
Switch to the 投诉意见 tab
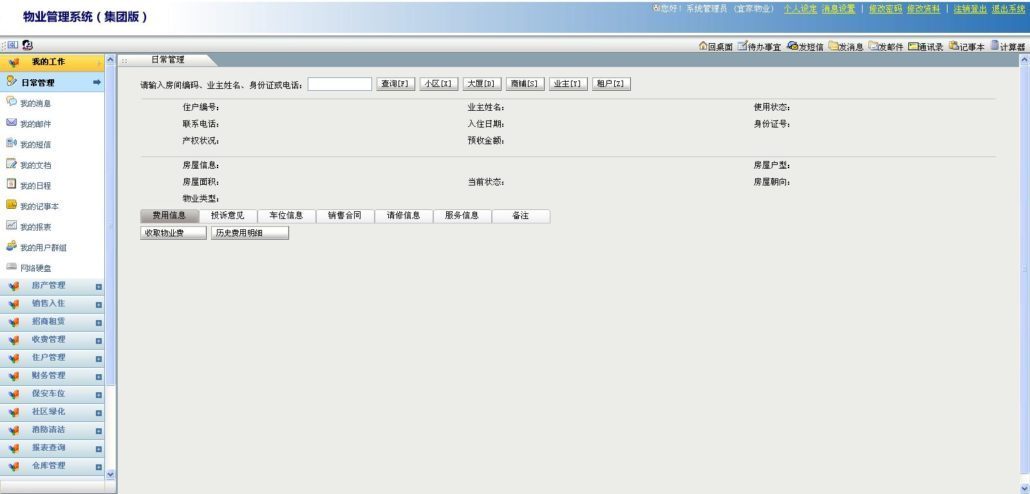coord(228,215)
